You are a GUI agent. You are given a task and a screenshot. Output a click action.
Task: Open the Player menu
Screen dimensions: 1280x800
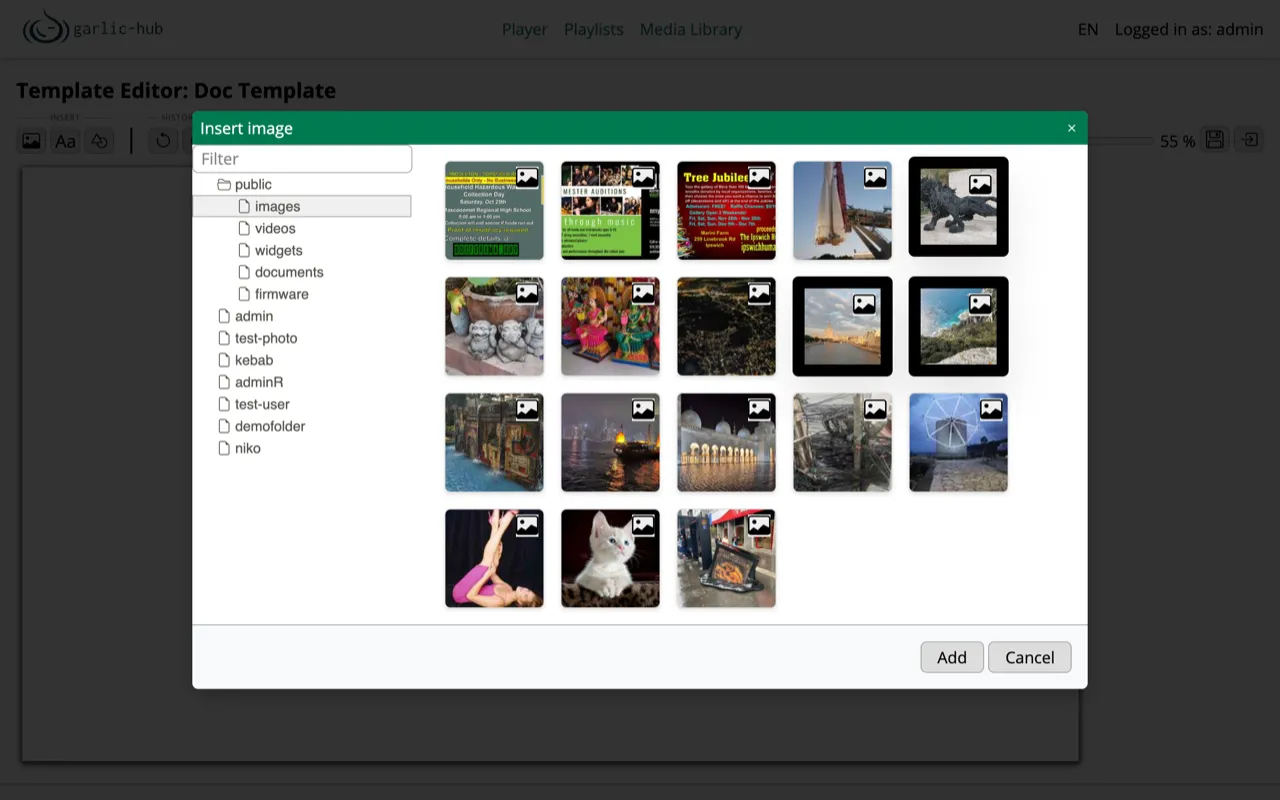[x=524, y=29]
